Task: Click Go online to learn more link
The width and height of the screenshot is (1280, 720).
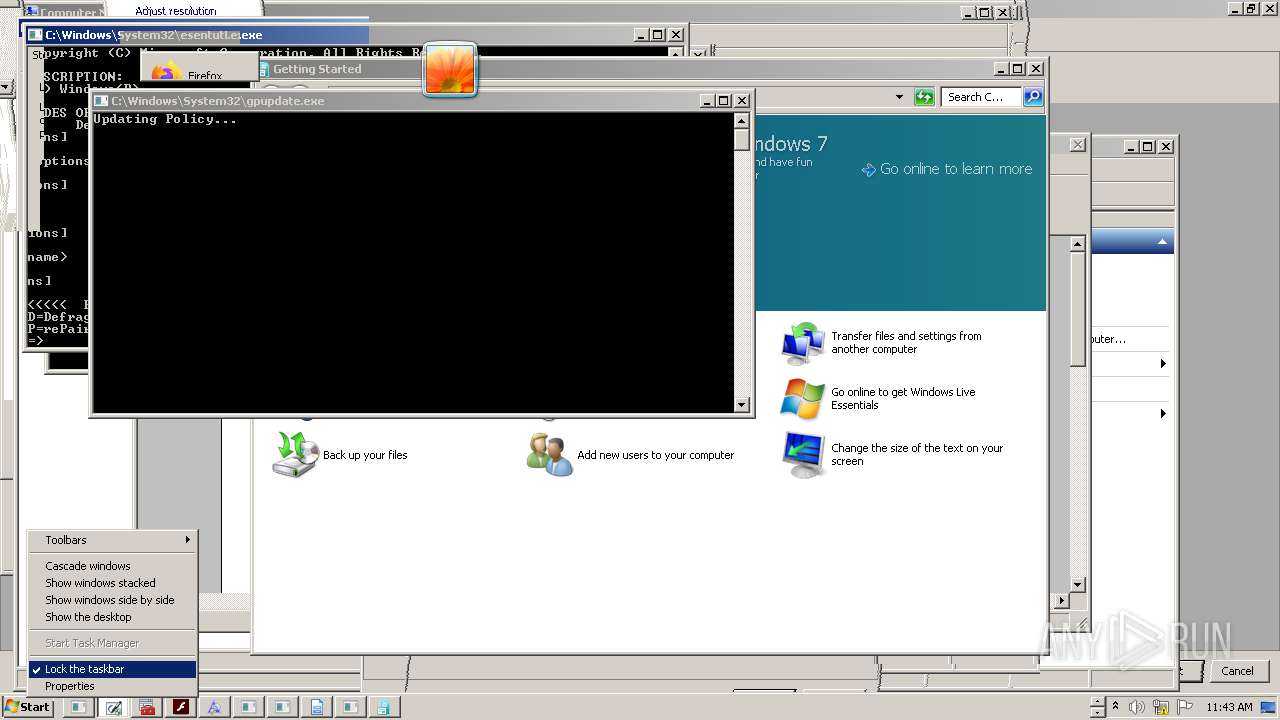Action: [947, 169]
